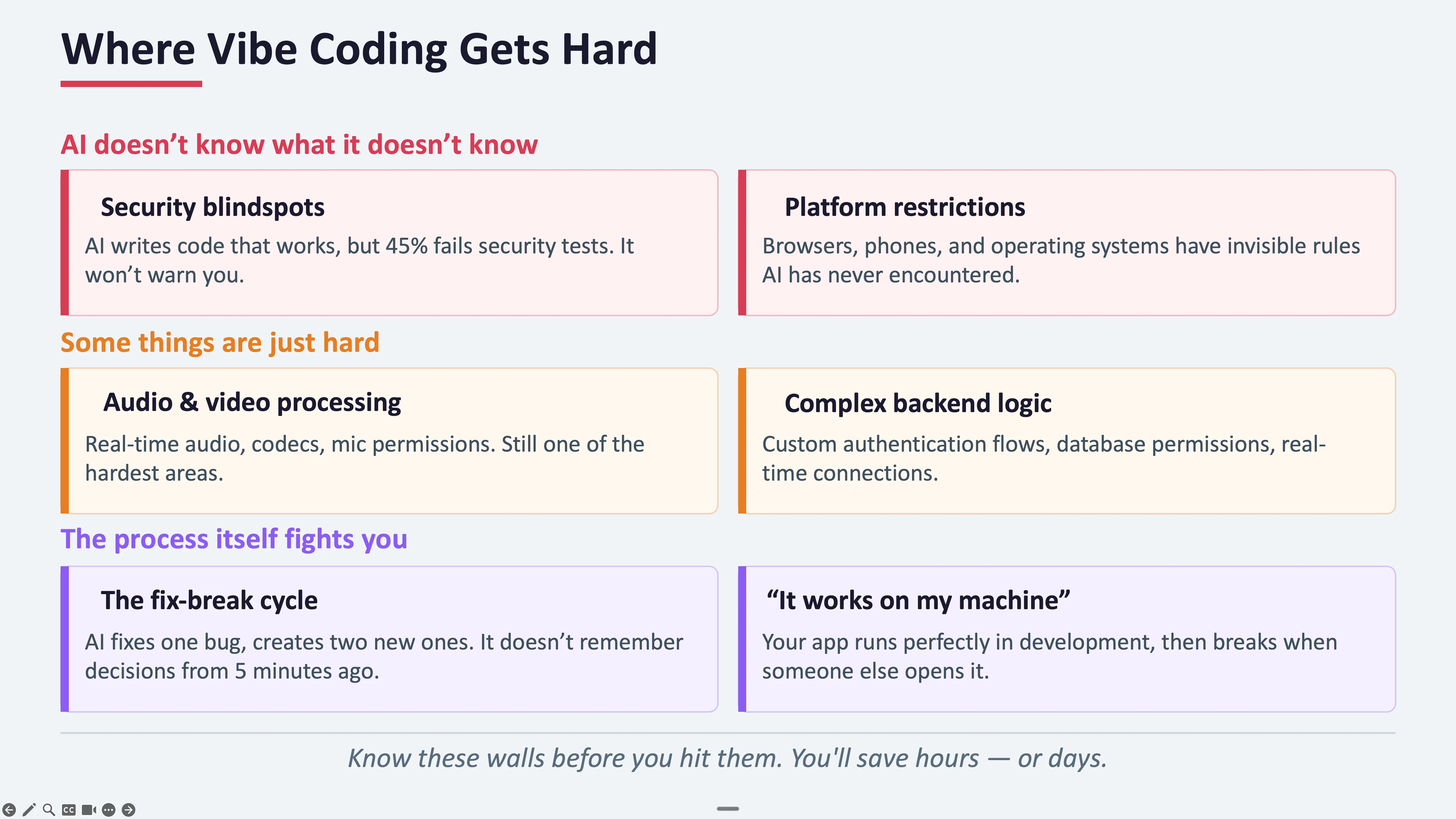Viewport: 1456px width, 819px height.
Task: Open the three-dot more options menu
Action: pyautogui.click(x=109, y=809)
